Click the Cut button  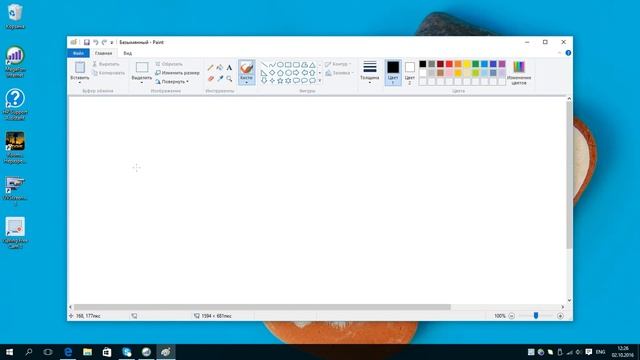[x=106, y=64]
